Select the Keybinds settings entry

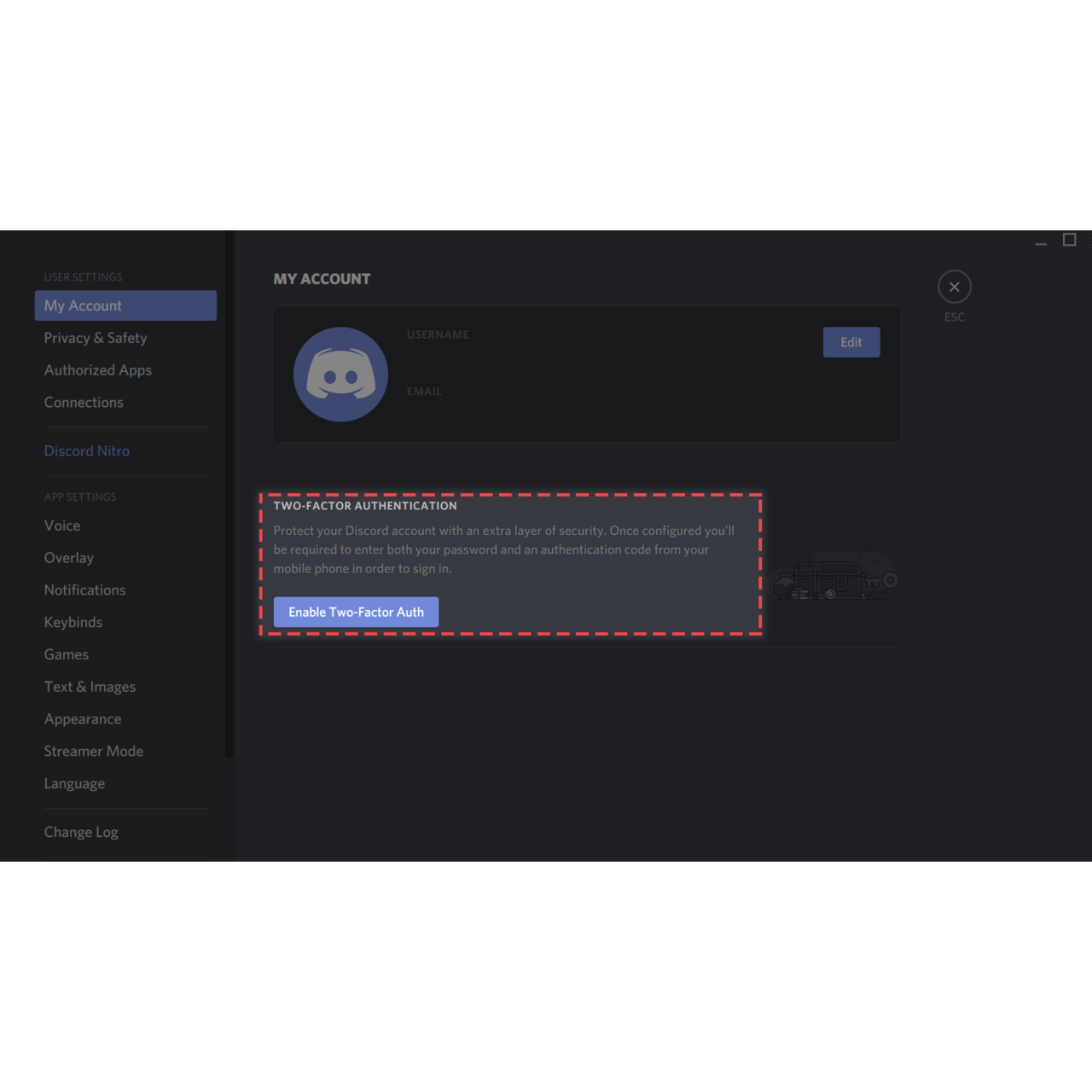point(73,622)
